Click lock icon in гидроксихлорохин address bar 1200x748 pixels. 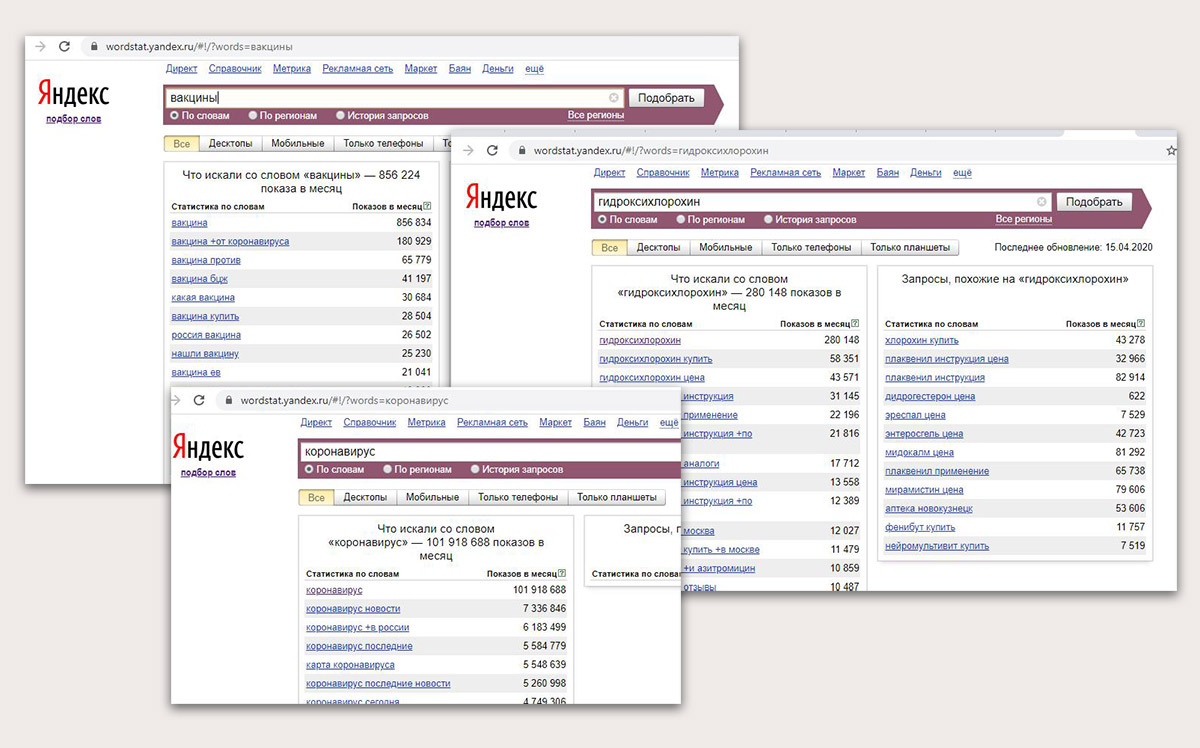click(520, 150)
